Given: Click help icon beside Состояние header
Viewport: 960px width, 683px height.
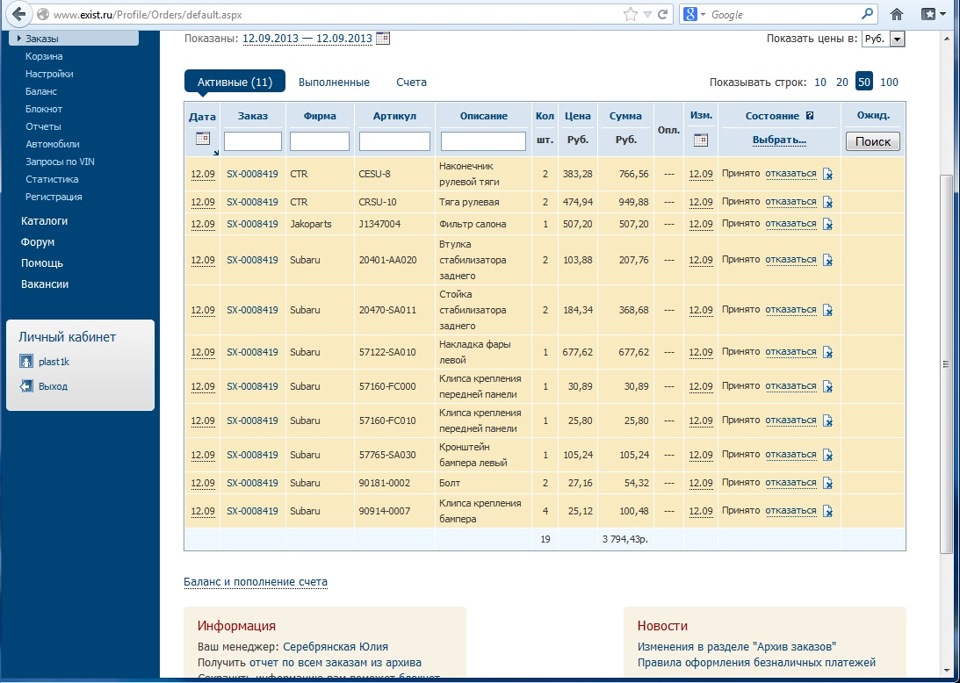Looking at the screenshot, I should click(x=810, y=116).
